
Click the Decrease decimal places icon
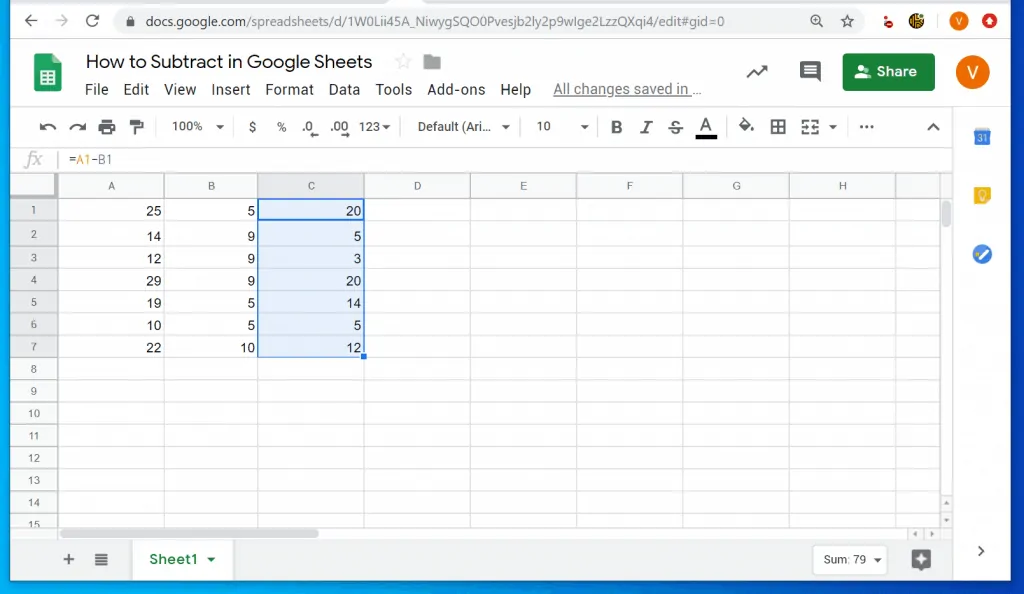(x=309, y=126)
